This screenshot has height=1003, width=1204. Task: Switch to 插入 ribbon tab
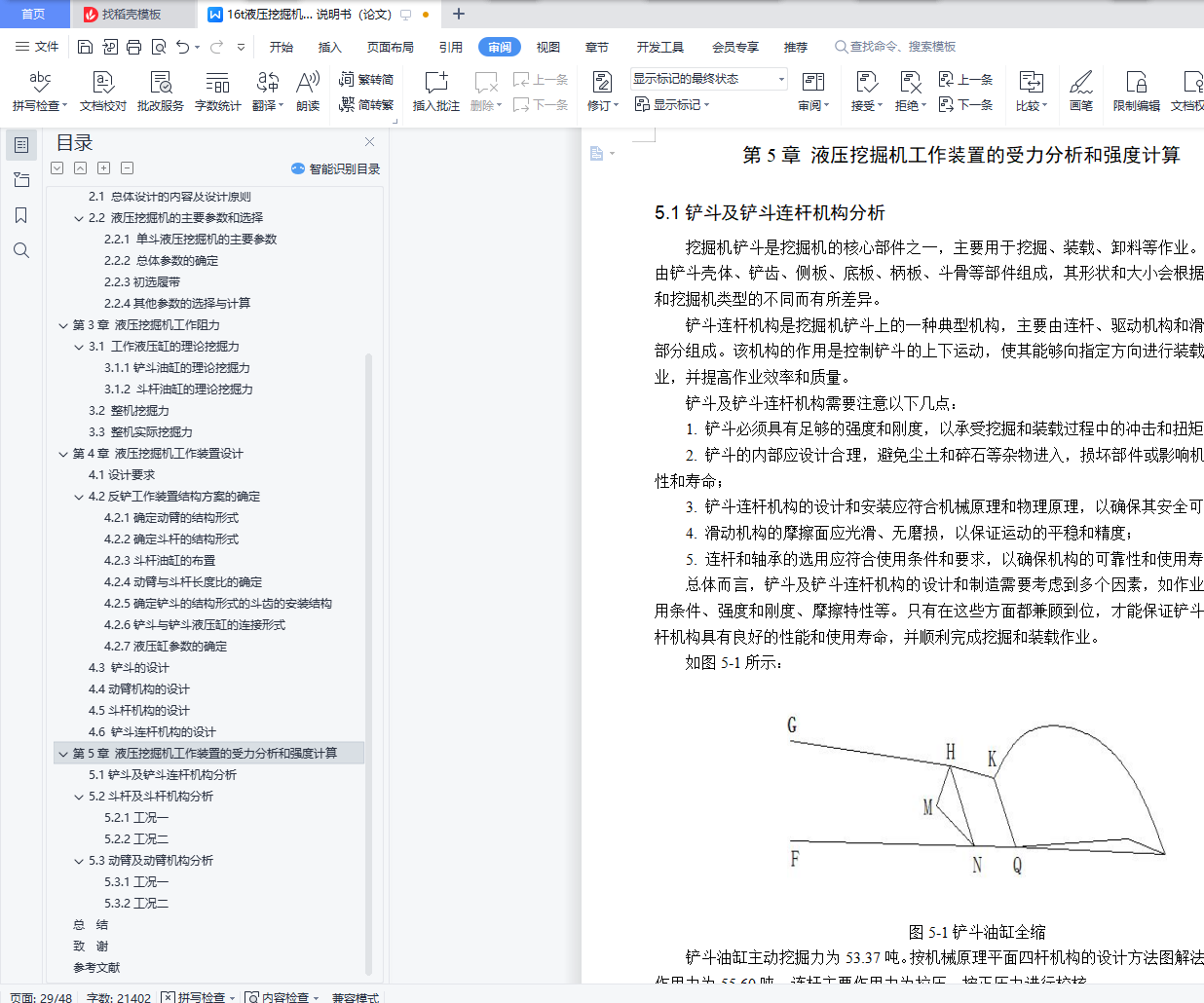330,47
